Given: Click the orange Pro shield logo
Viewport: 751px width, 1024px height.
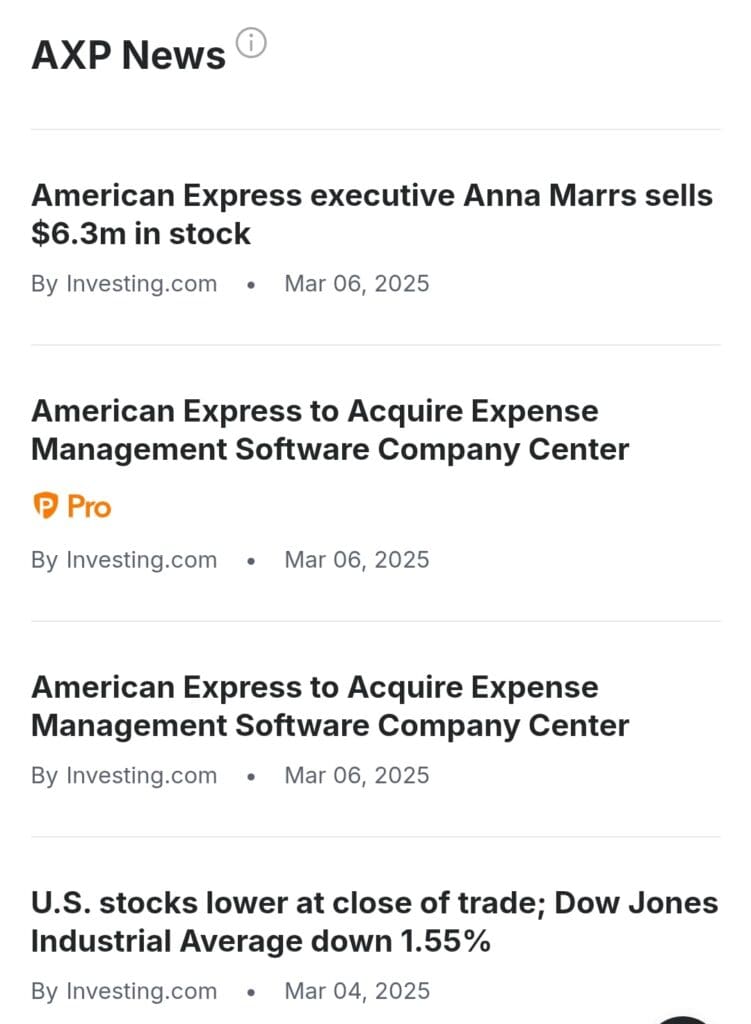Looking at the screenshot, I should (46, 507).
